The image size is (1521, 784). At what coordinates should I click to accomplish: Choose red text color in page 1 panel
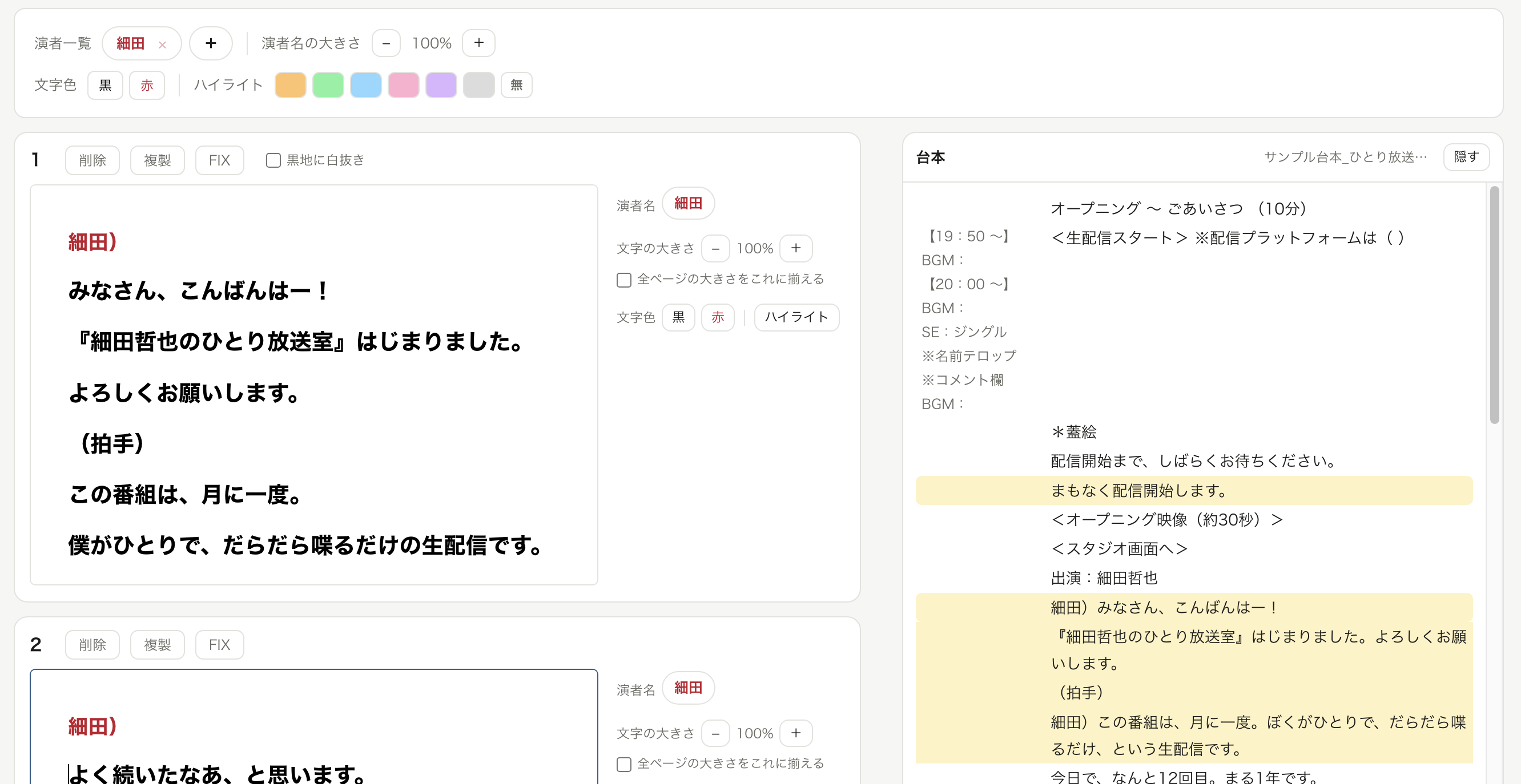718,317
